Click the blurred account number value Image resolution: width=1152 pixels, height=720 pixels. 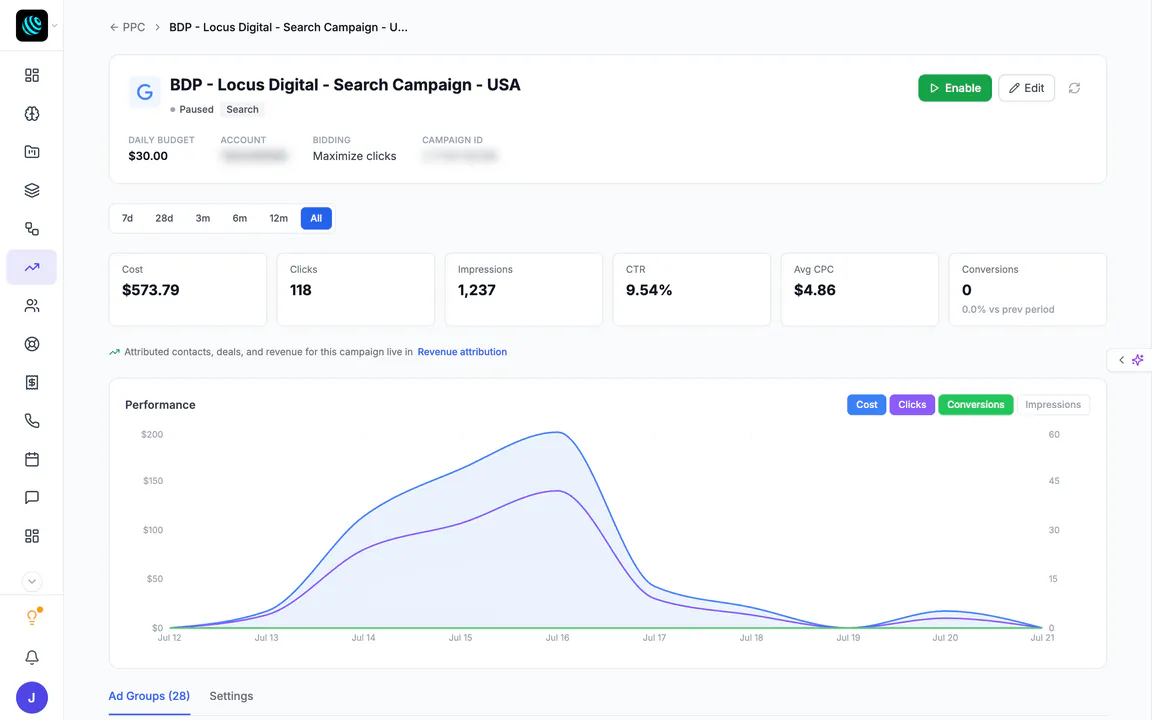(254, 156)
